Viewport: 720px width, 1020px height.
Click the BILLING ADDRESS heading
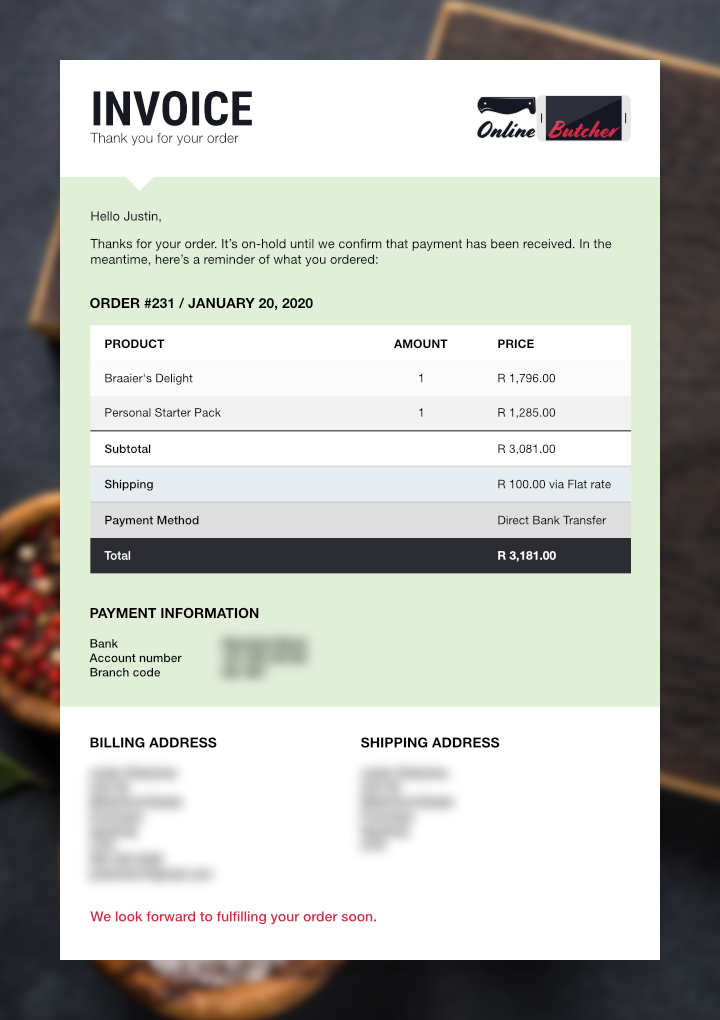[x=153, y=743]
